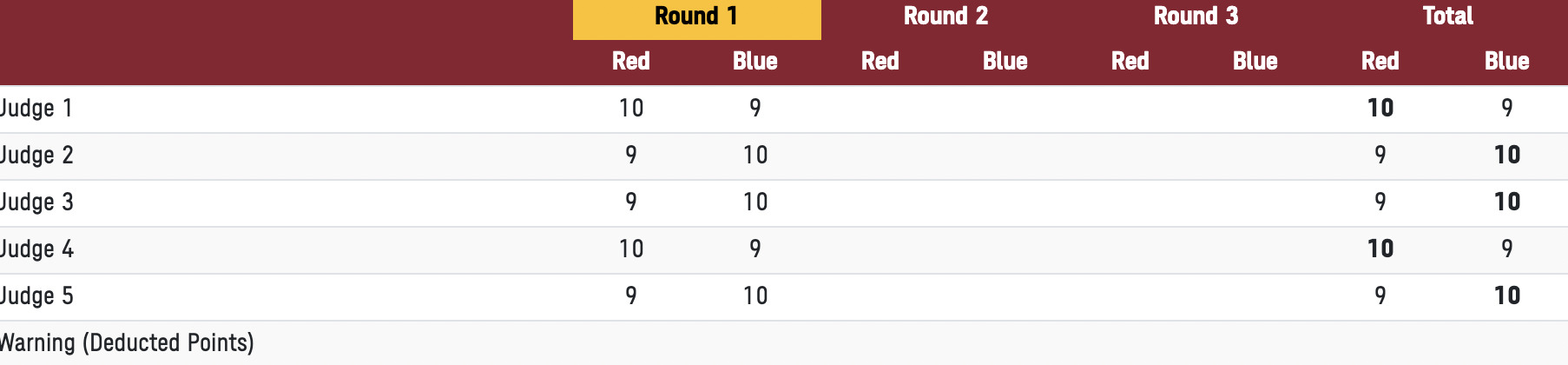Click the Total column header

pyautogui.click(x=1447, y=17)
